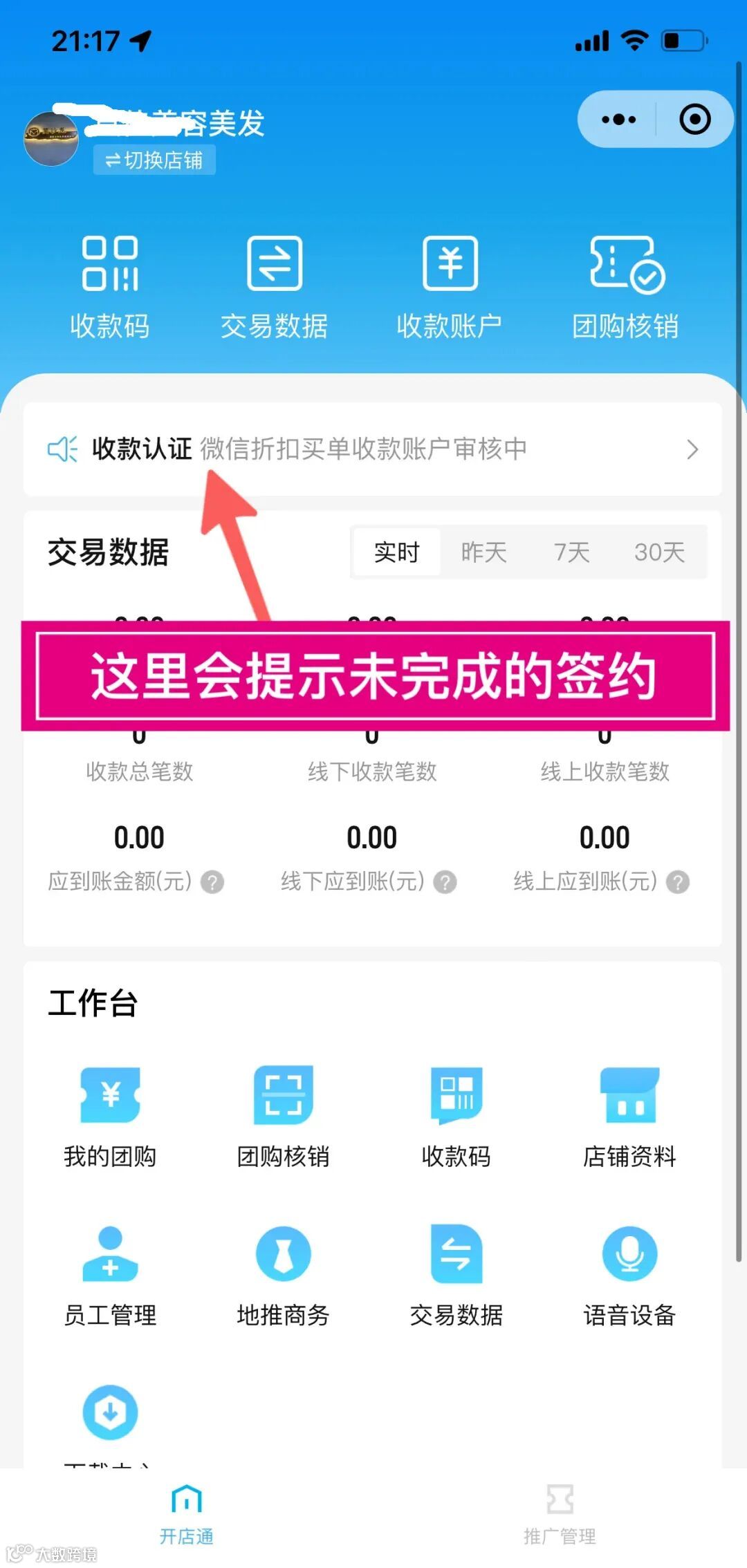747x1568 pixels.
Task: Open the 收款码 icon in the top blue bar
Action: click(x=110, y=263)
